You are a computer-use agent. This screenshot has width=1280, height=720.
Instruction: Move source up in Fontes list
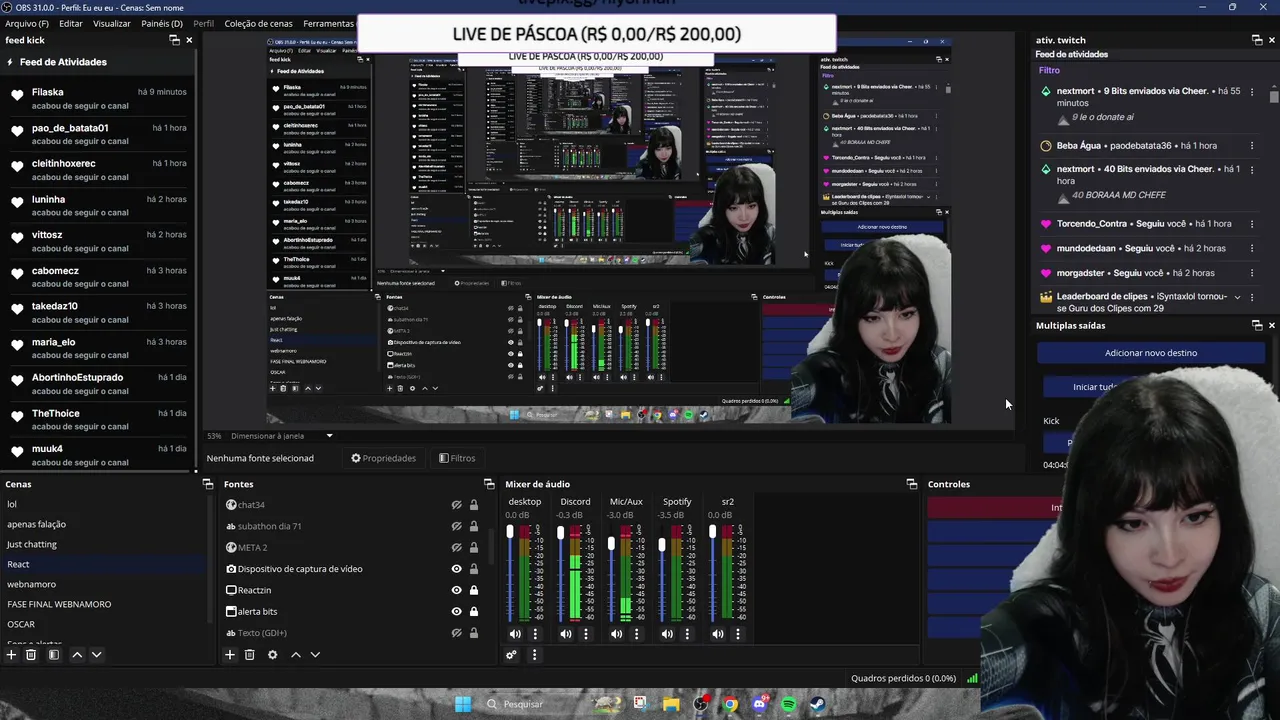pos(295,655)
